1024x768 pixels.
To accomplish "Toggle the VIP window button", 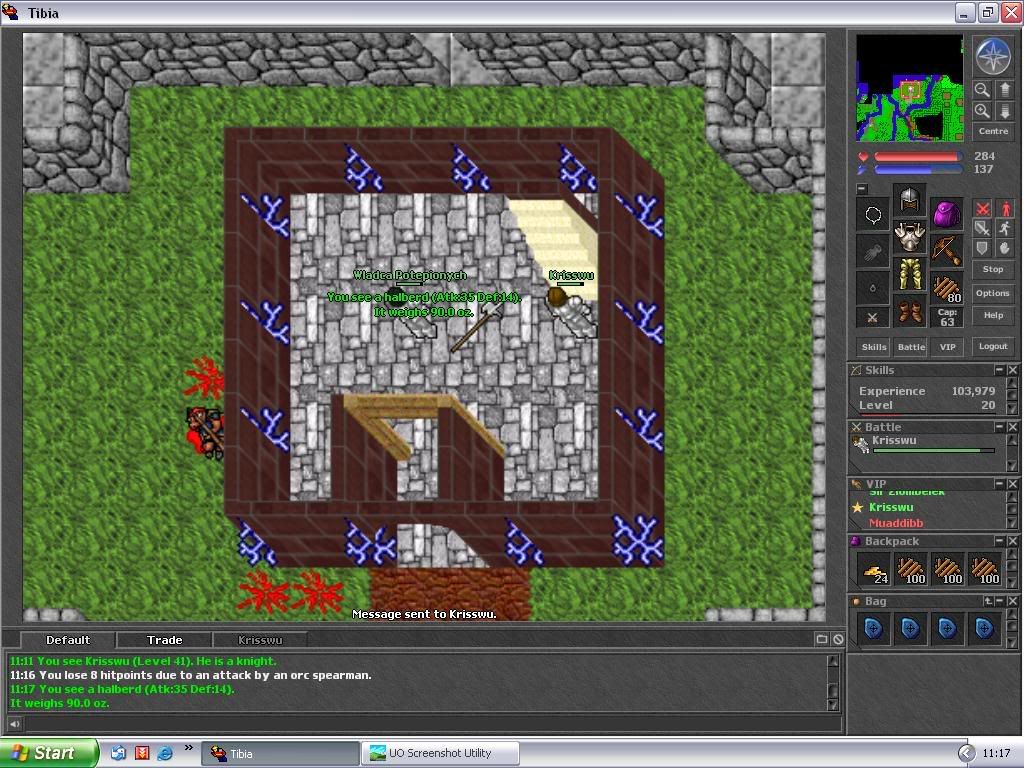I will click(x=947, y=347).
